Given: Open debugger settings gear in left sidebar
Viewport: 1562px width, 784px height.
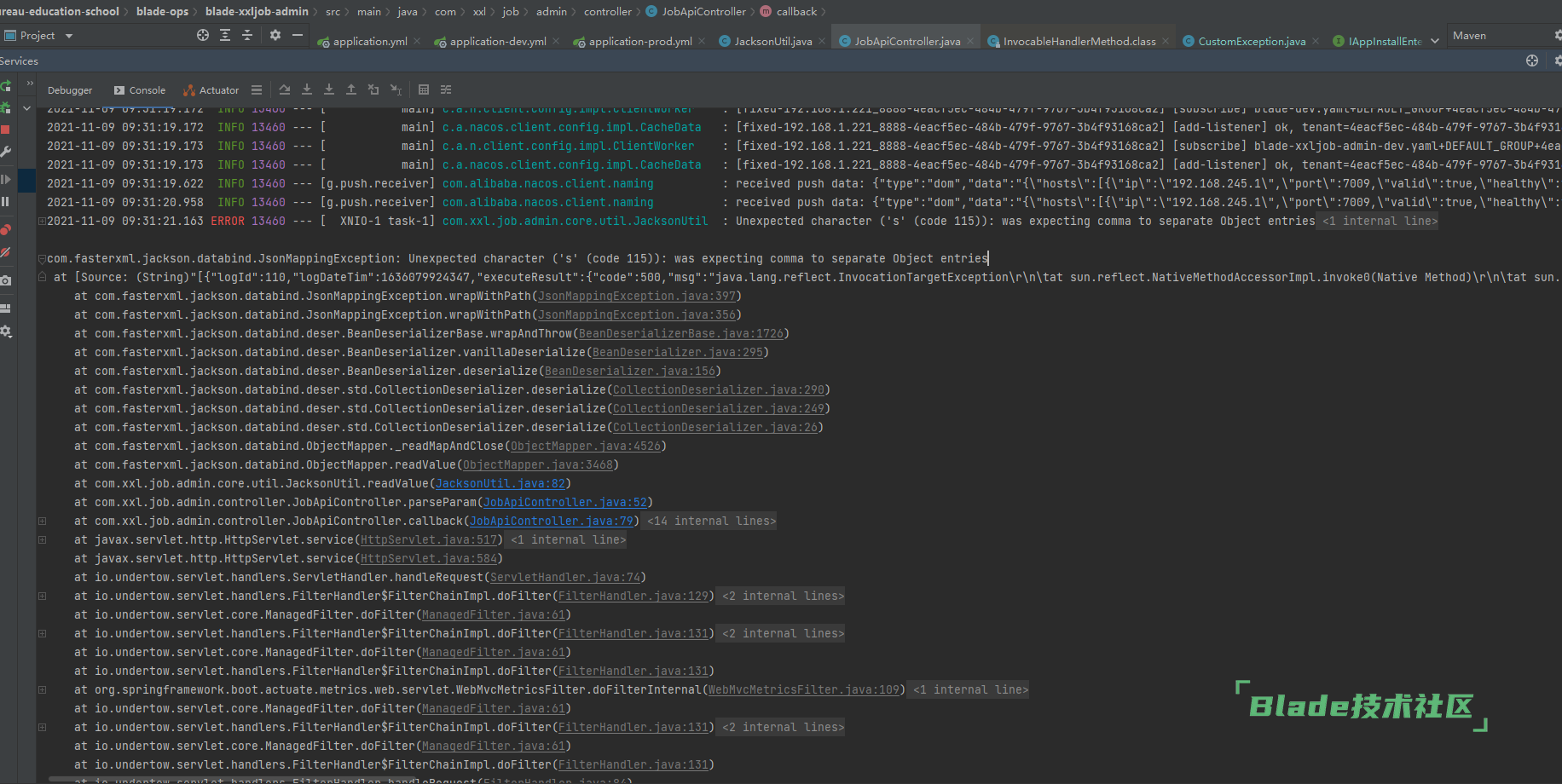Looking at the screenshot, I should pos(5,331).
